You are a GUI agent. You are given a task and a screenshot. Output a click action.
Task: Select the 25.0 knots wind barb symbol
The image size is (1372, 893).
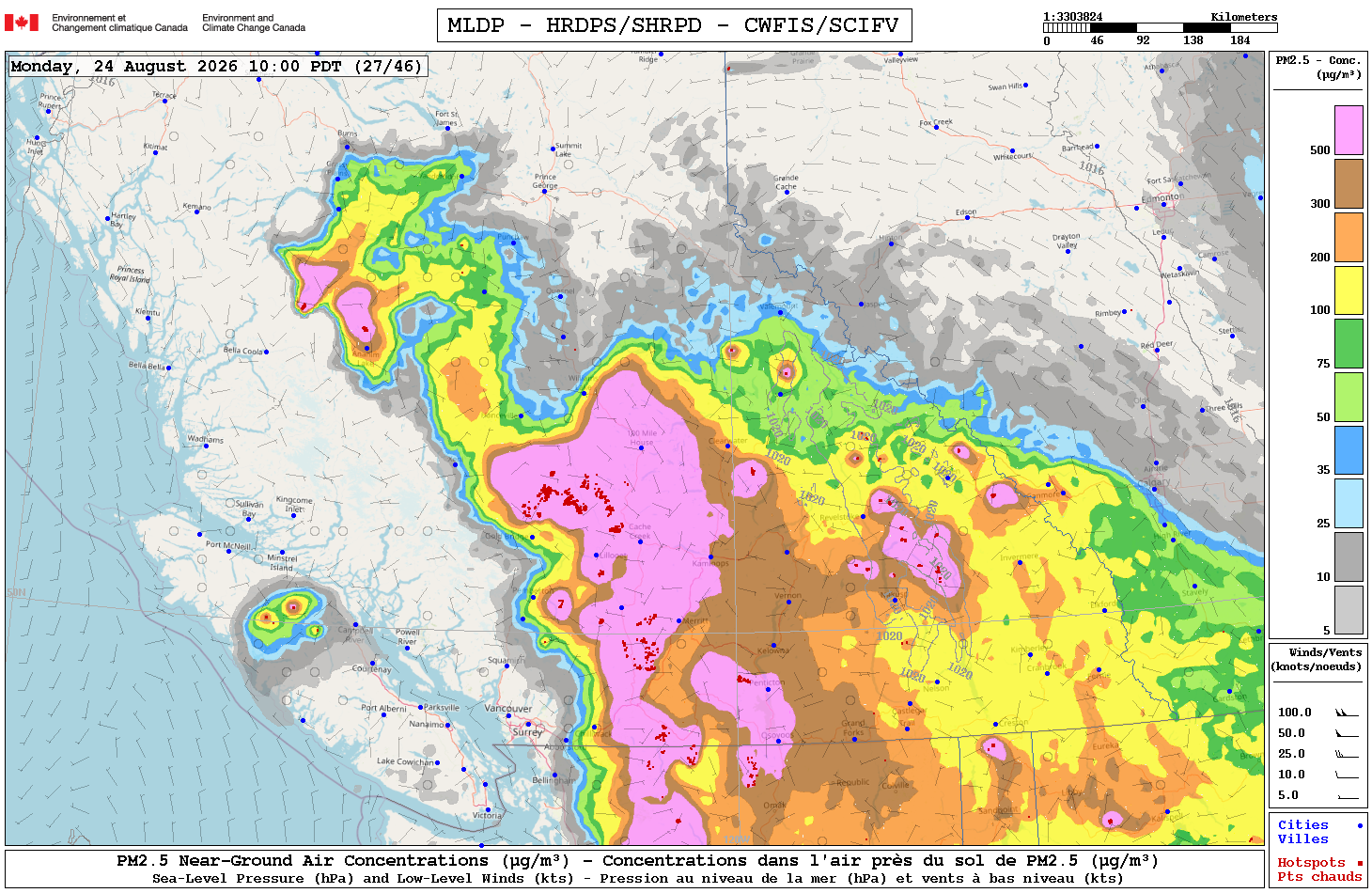coord(1347,754)
